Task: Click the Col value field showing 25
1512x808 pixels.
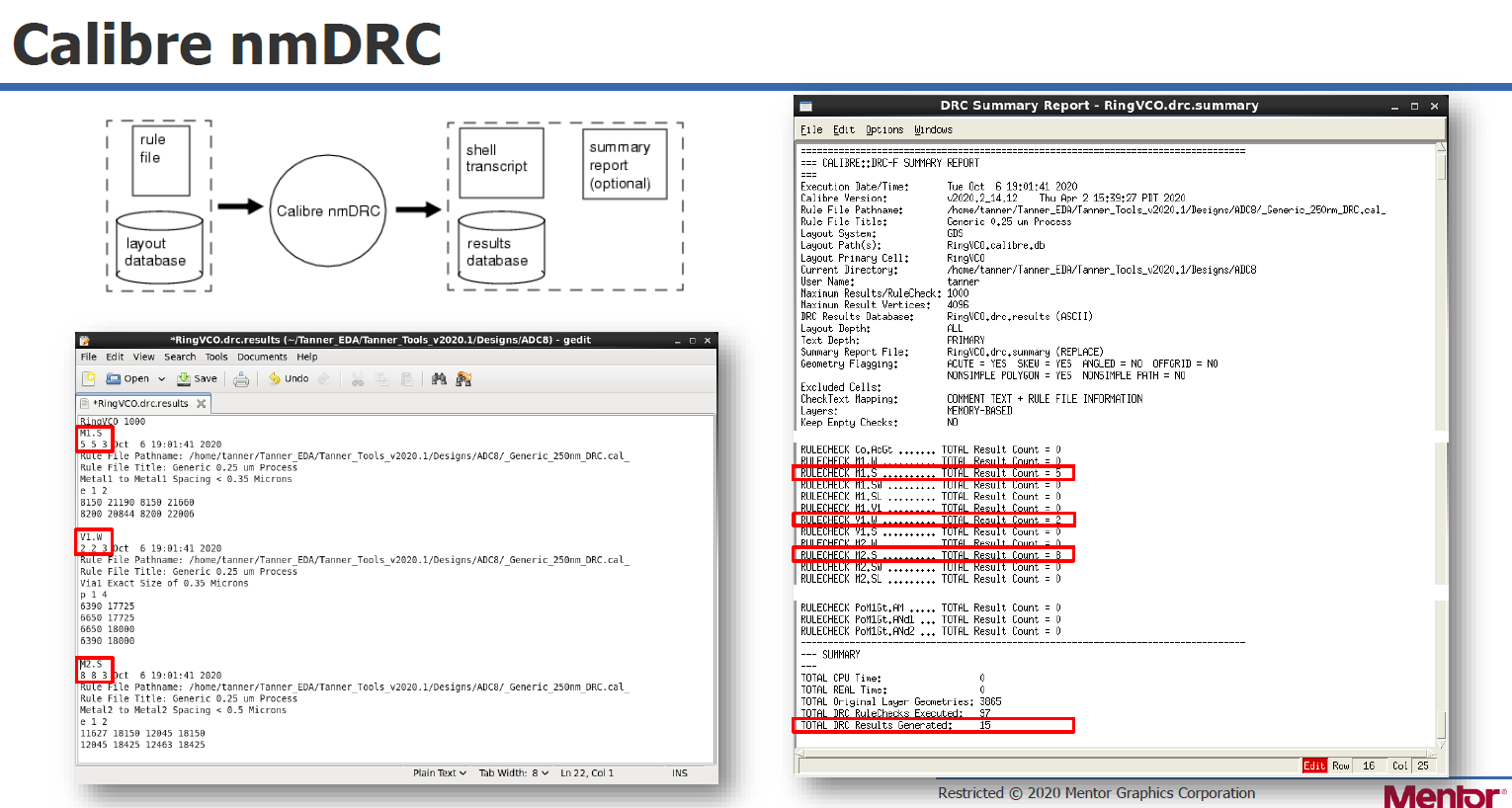Action: pyautogui.click(x=1423, y=766)
